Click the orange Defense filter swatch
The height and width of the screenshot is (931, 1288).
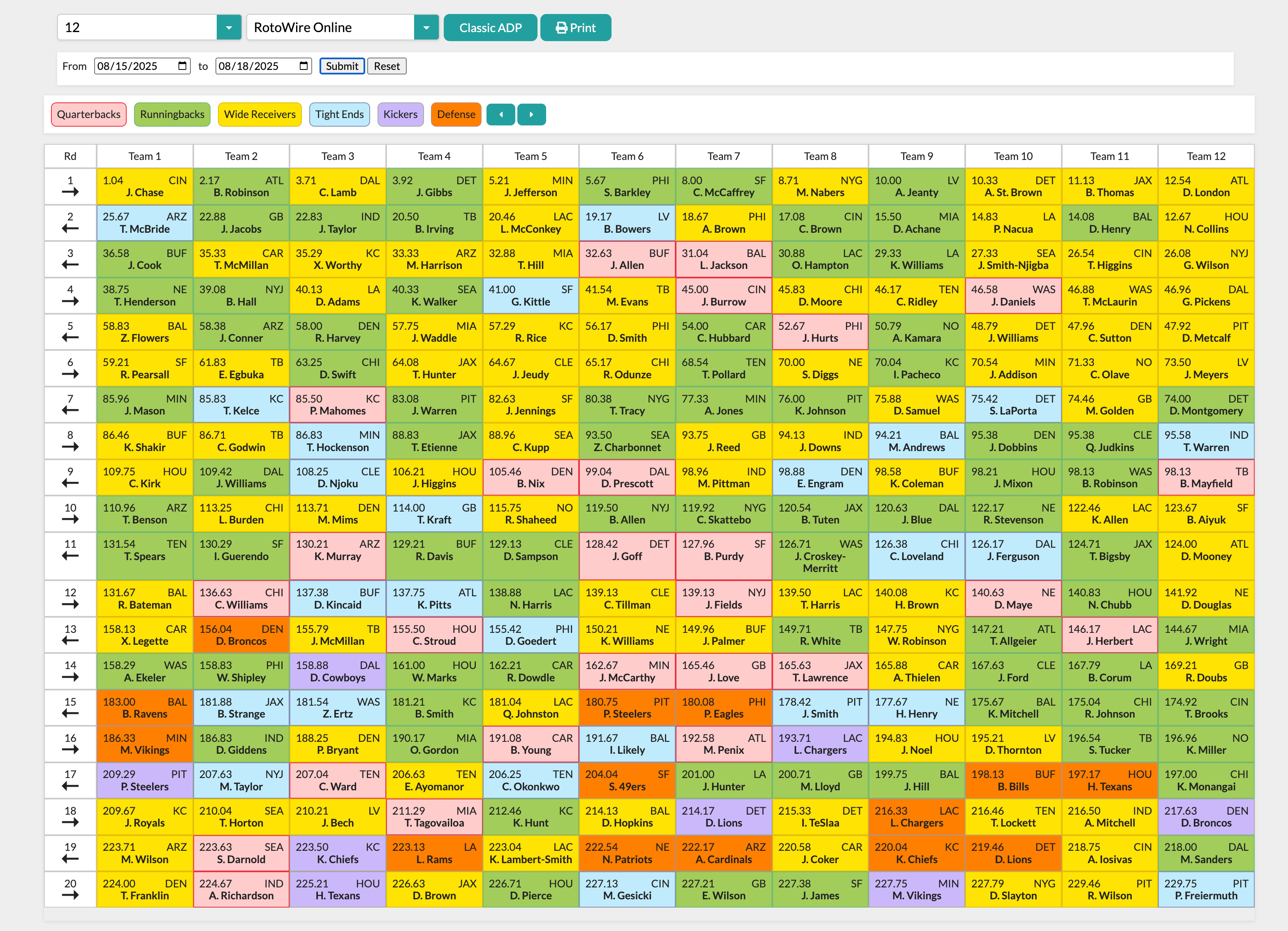(456, 114)
